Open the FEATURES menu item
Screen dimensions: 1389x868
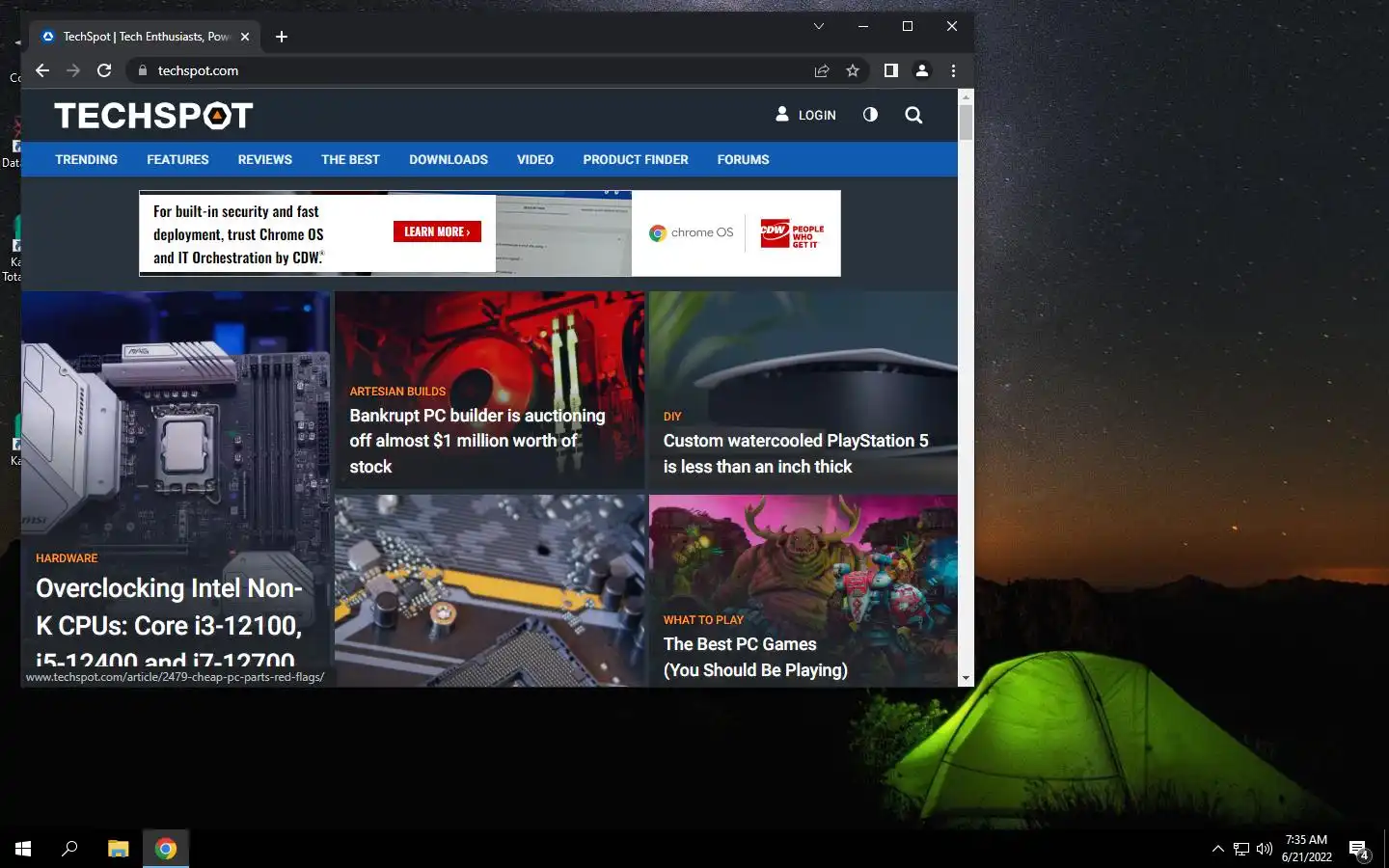[177, 160]
